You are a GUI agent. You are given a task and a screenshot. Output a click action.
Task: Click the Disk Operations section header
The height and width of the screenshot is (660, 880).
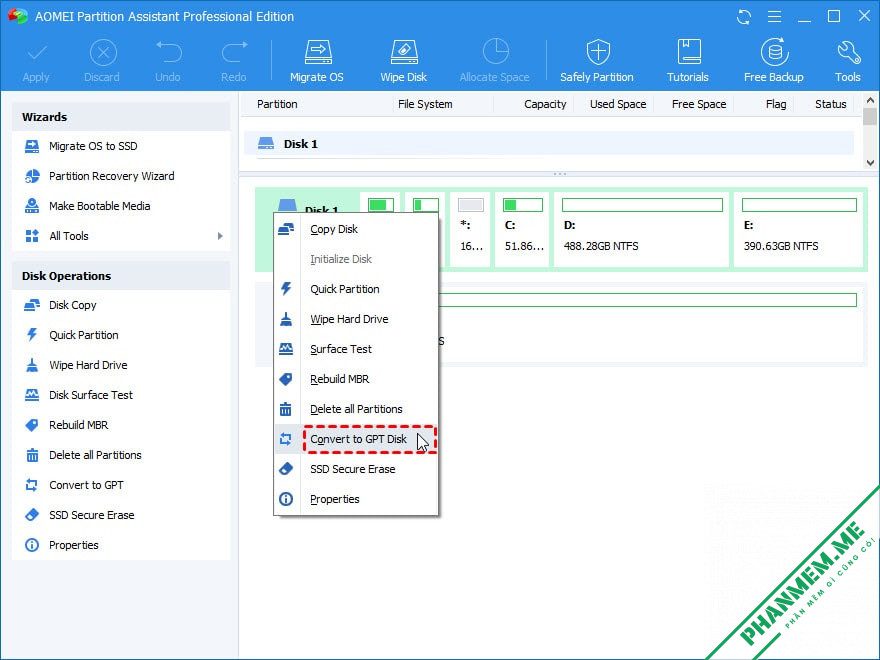[121, 276]
